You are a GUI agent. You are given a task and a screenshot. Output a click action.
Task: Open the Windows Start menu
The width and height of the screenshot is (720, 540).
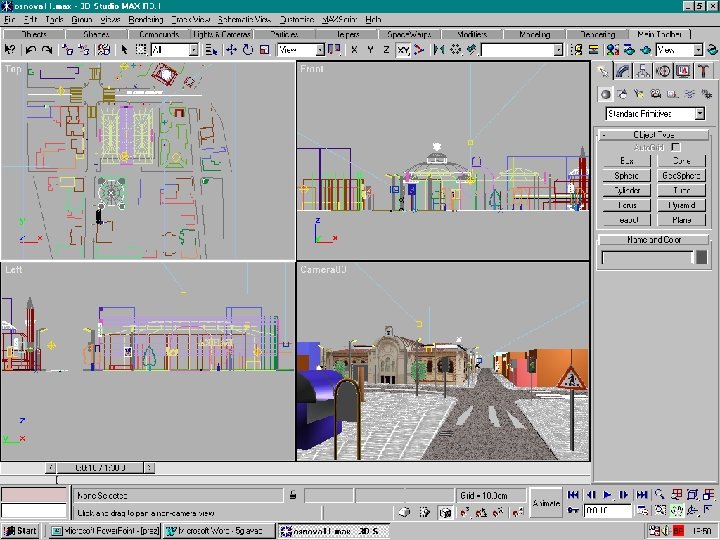[x=20, y=531]
